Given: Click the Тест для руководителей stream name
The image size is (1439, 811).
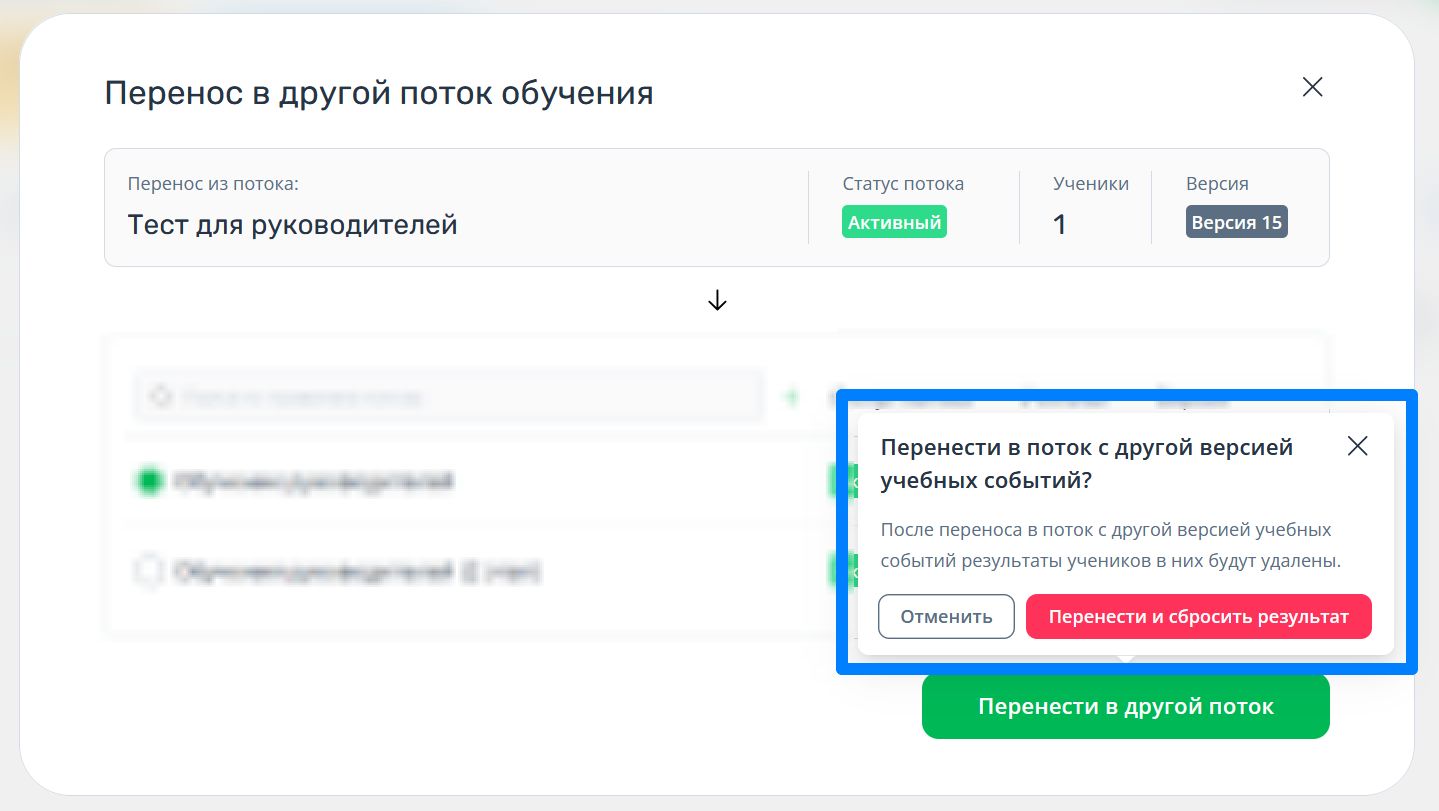Looking at the screenshot, I should click(292, 224).
